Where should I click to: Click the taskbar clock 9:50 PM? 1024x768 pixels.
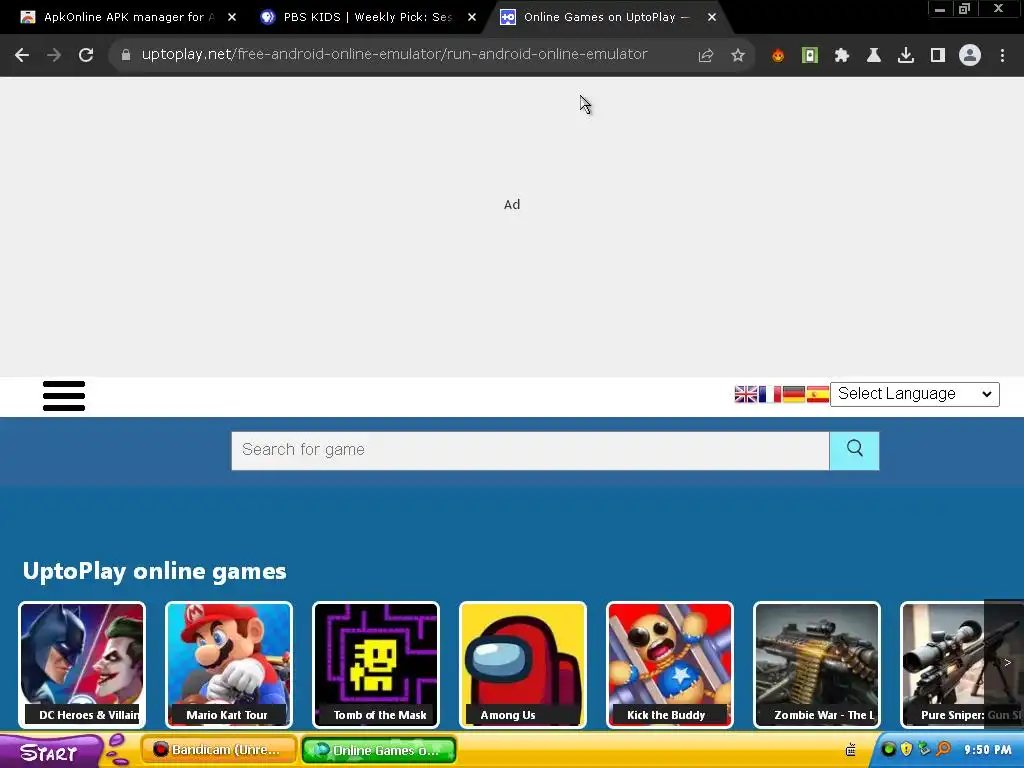[987, 750]
